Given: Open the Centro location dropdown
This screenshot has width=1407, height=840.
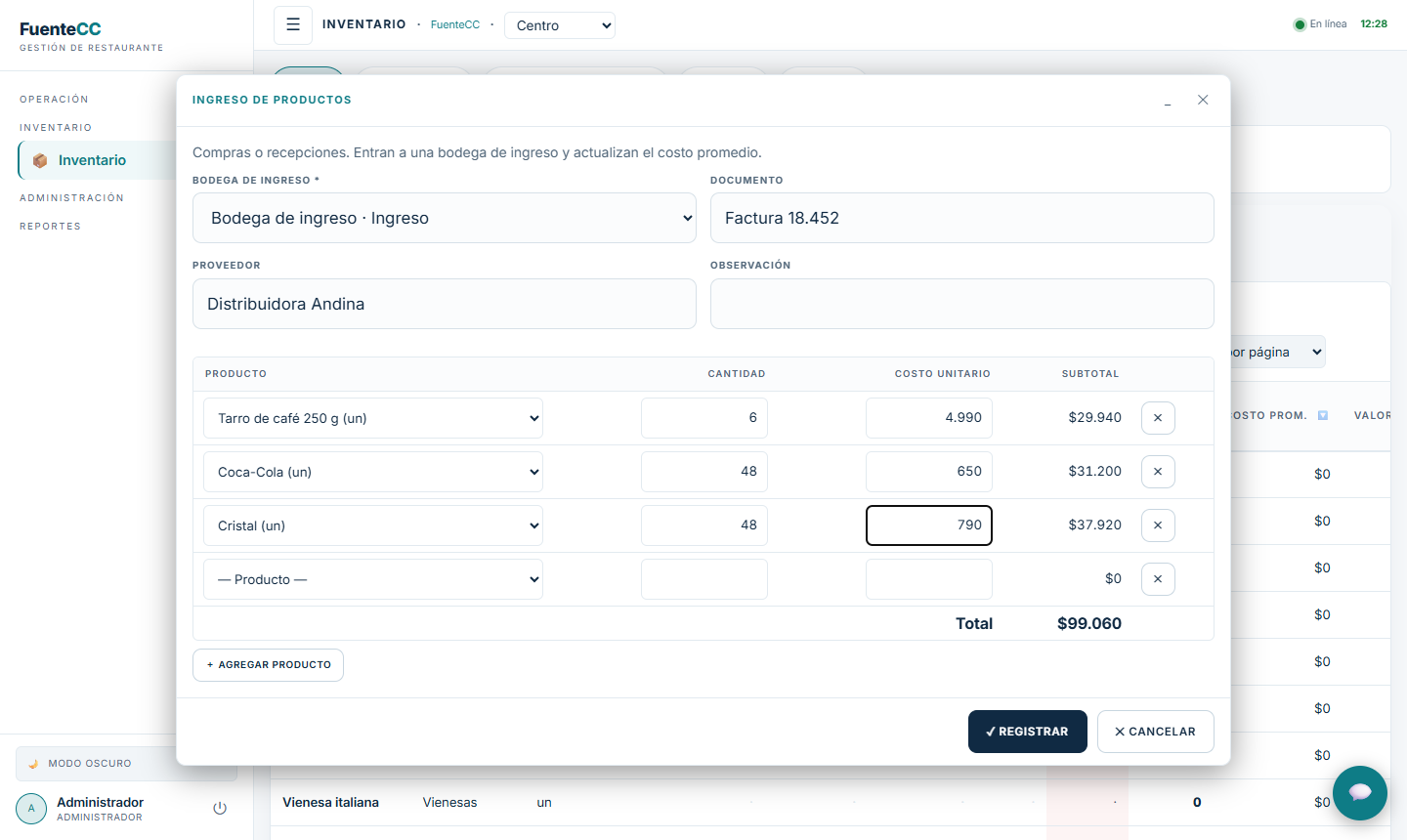Looking at the screenshot, I should 560,25.
